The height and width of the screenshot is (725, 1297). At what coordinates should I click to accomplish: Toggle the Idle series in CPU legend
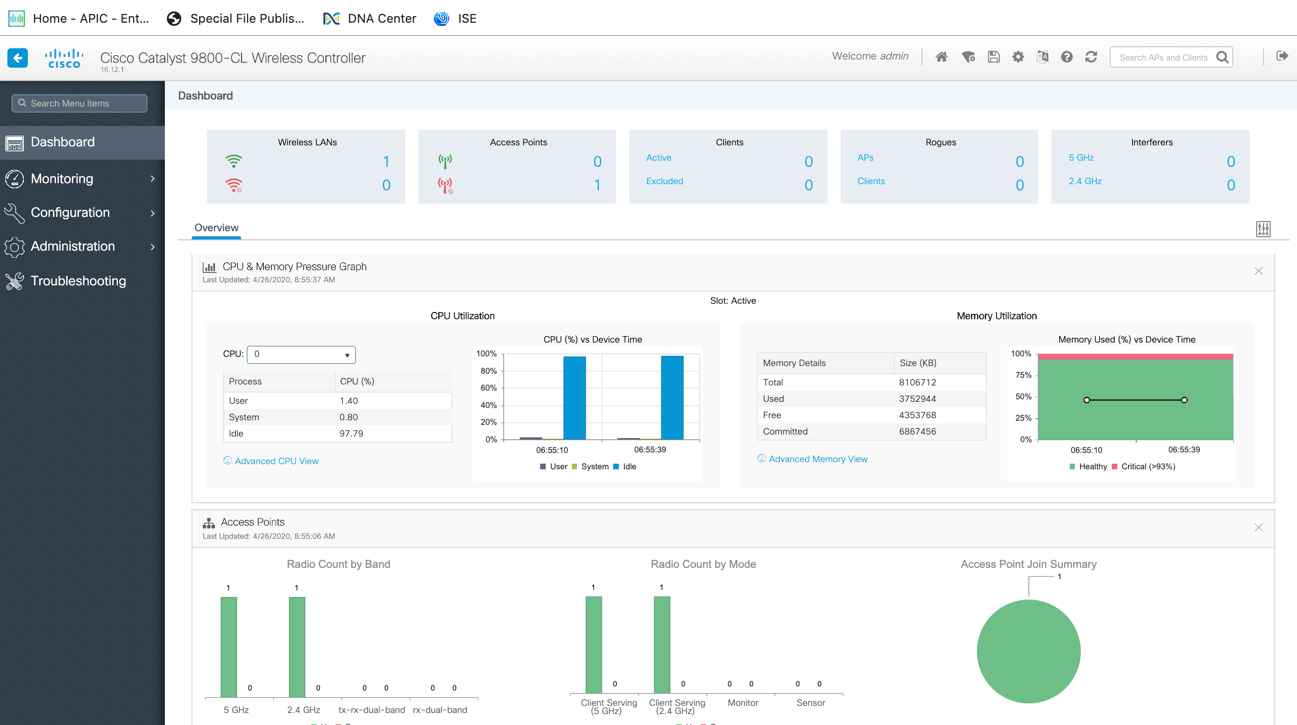tap(624, 466)
